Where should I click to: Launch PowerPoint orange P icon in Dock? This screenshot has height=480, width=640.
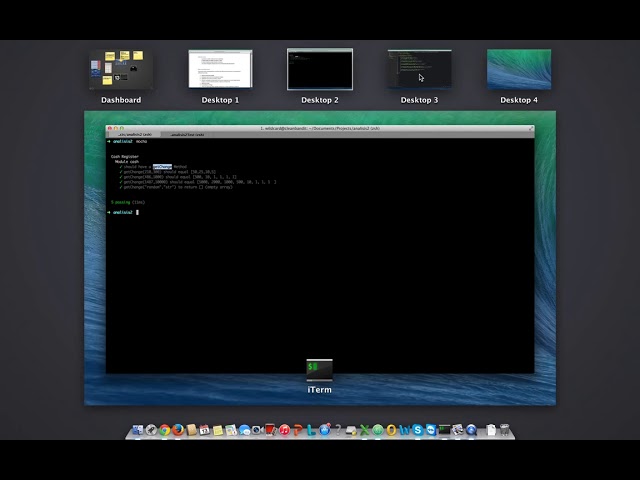[298, 430]
